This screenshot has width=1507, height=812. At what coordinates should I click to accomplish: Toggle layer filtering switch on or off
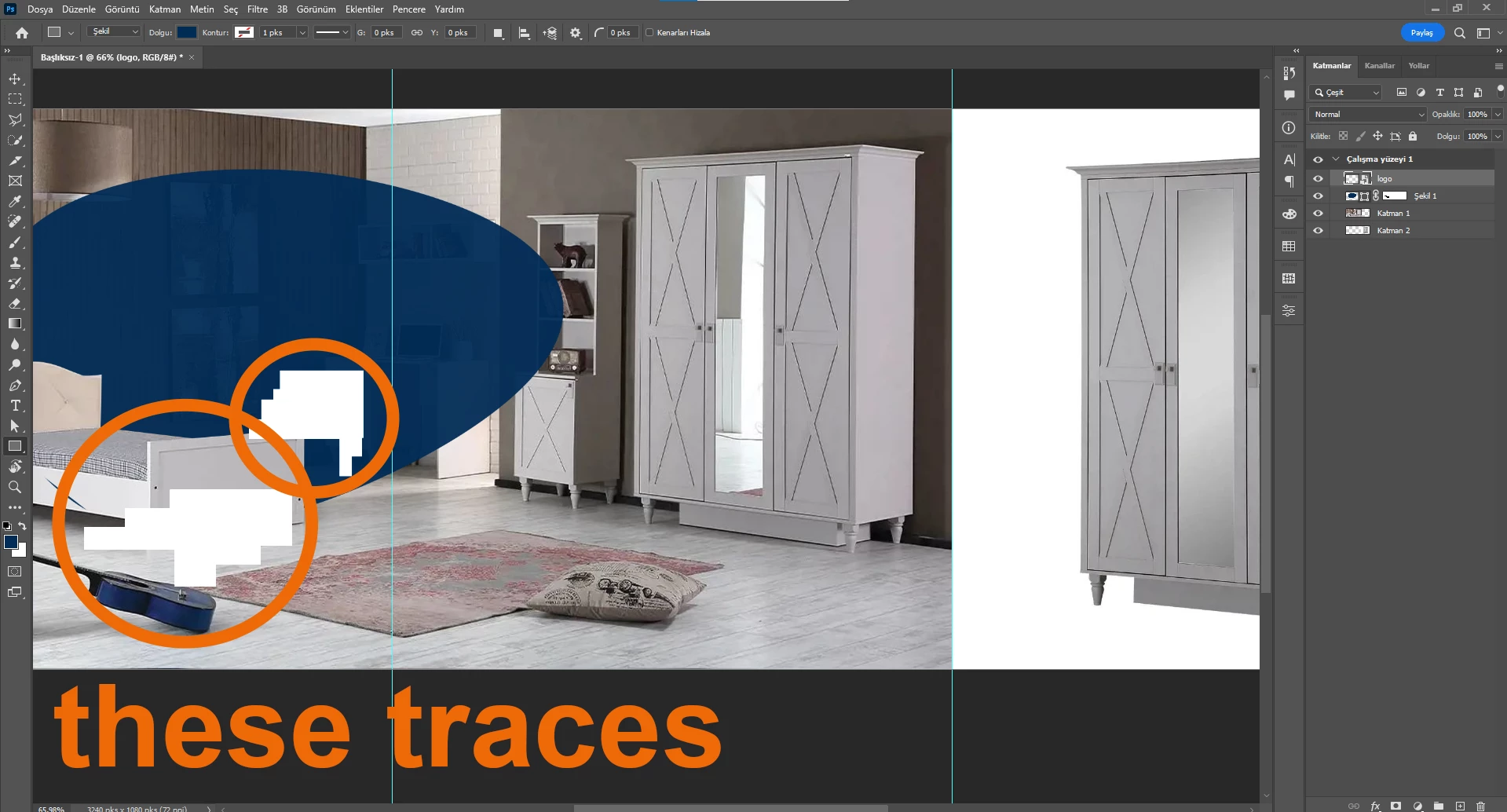pyautogui.click(x=1500, y=91)
